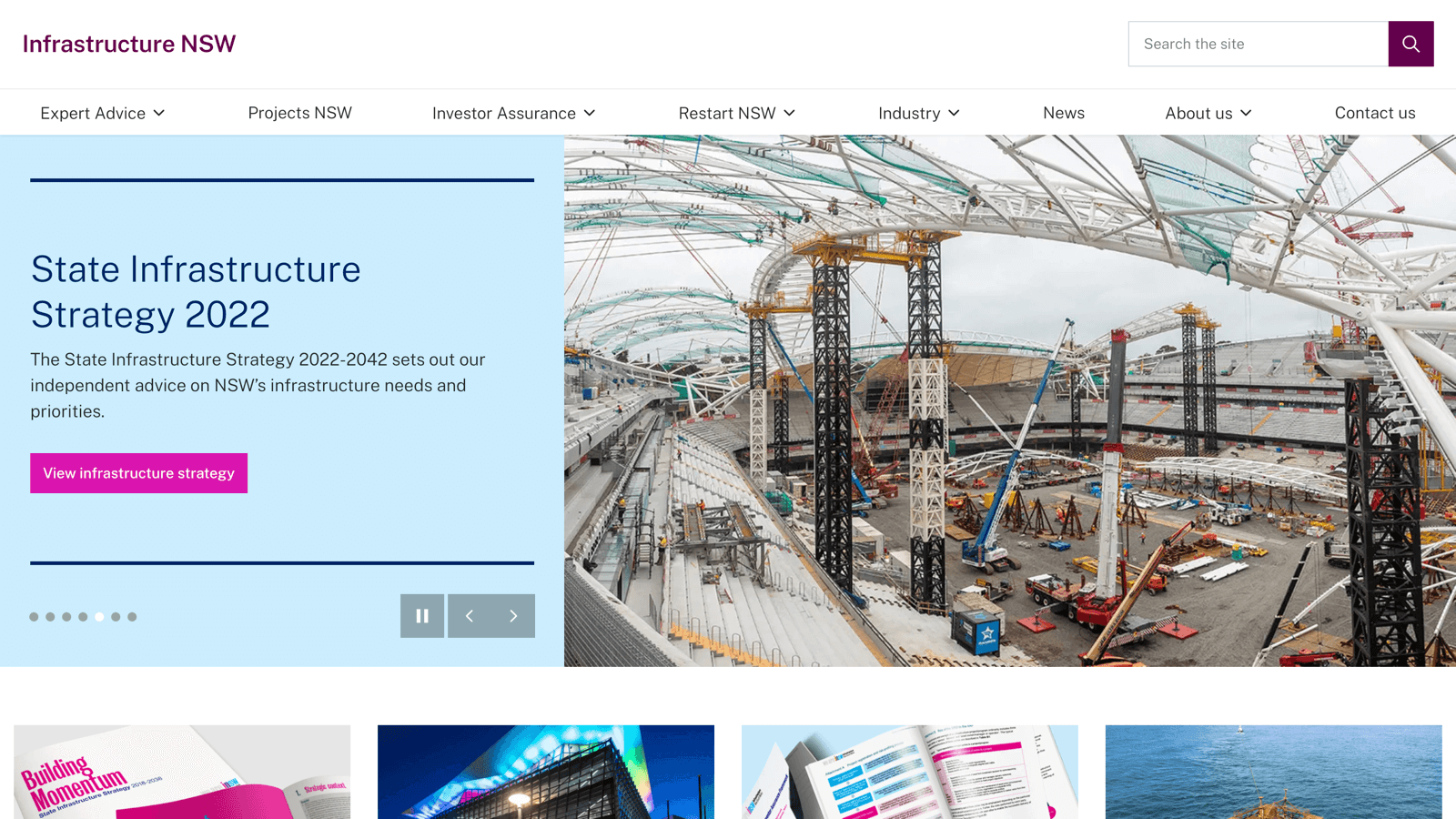1456x819 pixels.
Task: Pause the hero carousel slideshow
Action: (422, 616)
